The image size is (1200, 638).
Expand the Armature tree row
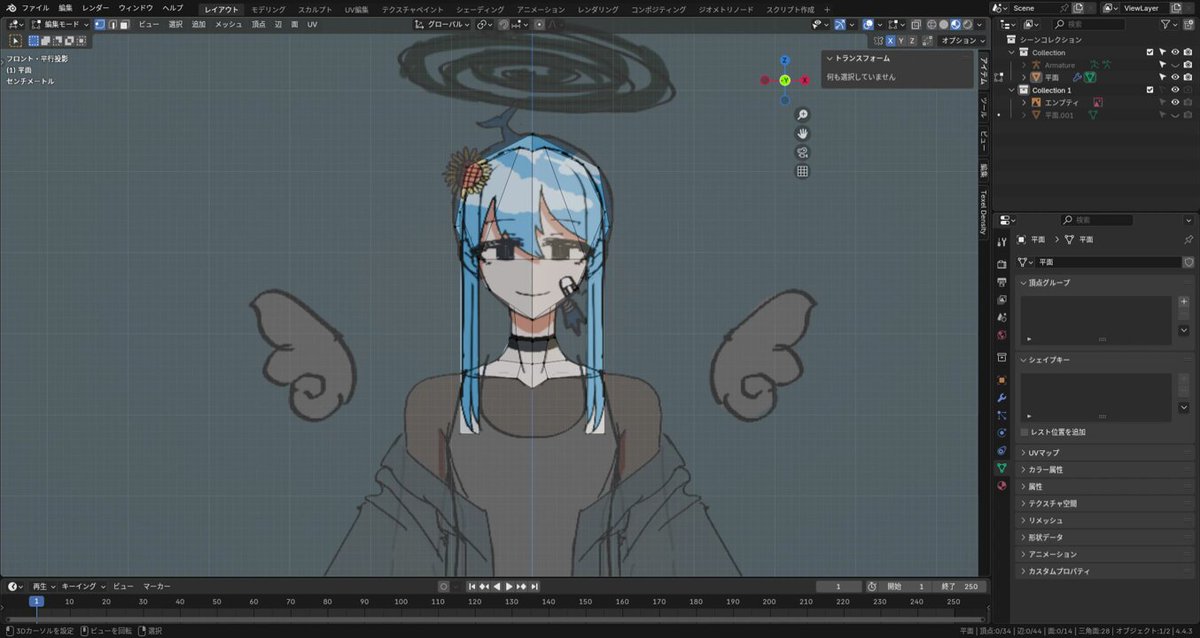point(1024,65)
